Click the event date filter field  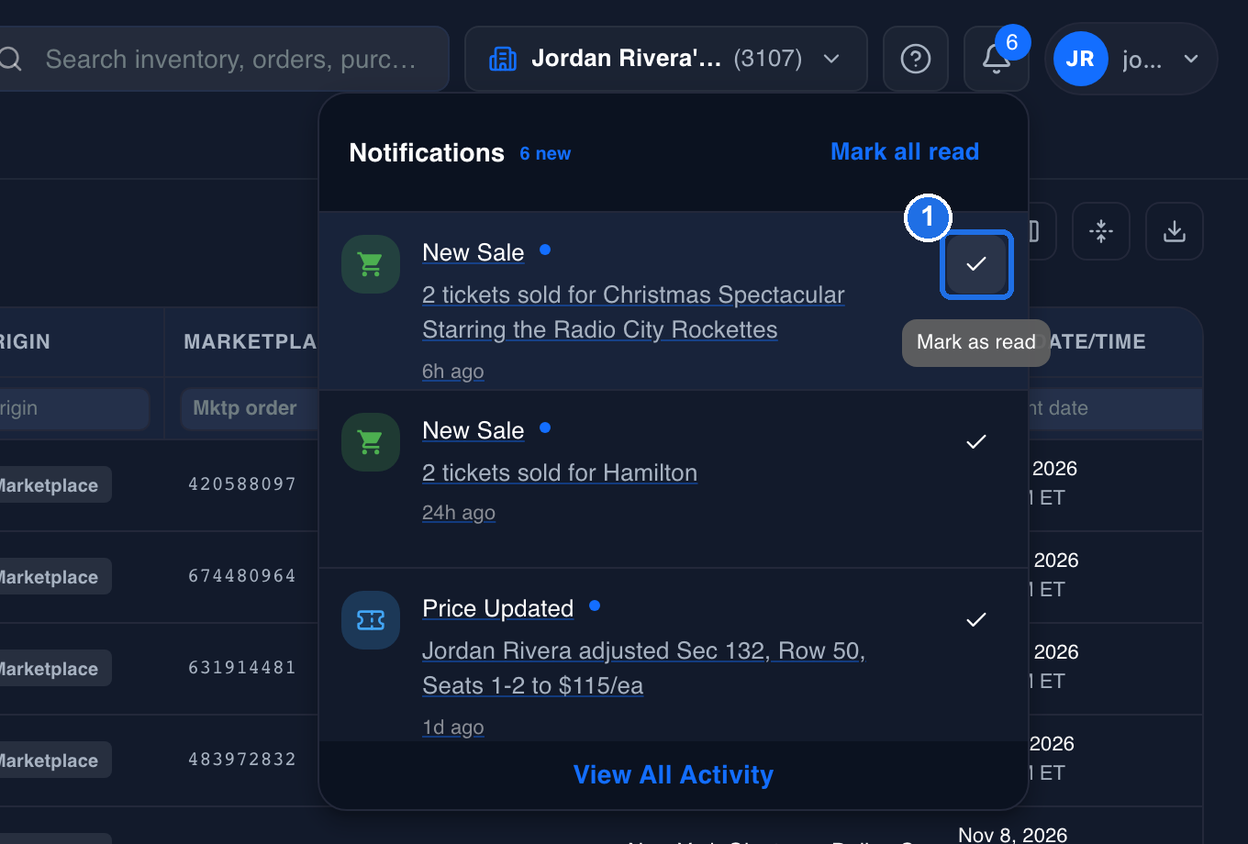point(1115,408)
